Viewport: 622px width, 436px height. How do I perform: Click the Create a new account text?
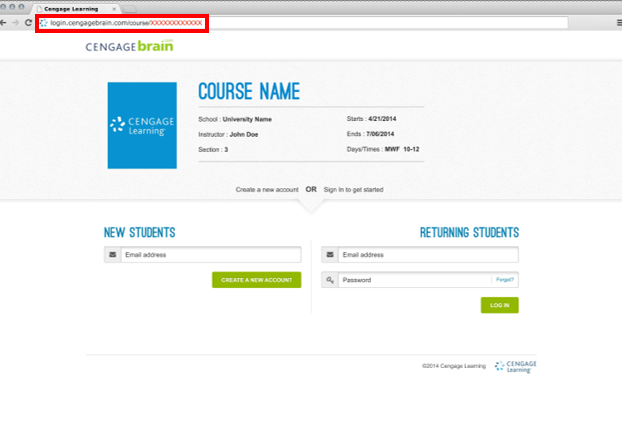267,190
